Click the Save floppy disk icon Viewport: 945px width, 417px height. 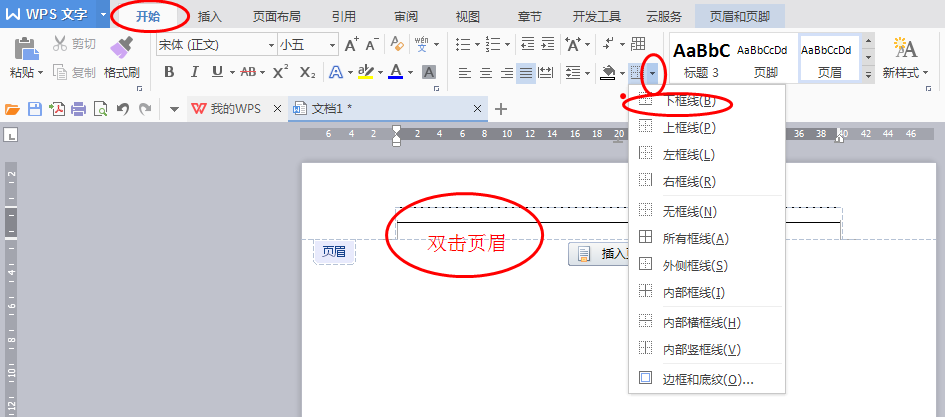click(x=35, y=109)
